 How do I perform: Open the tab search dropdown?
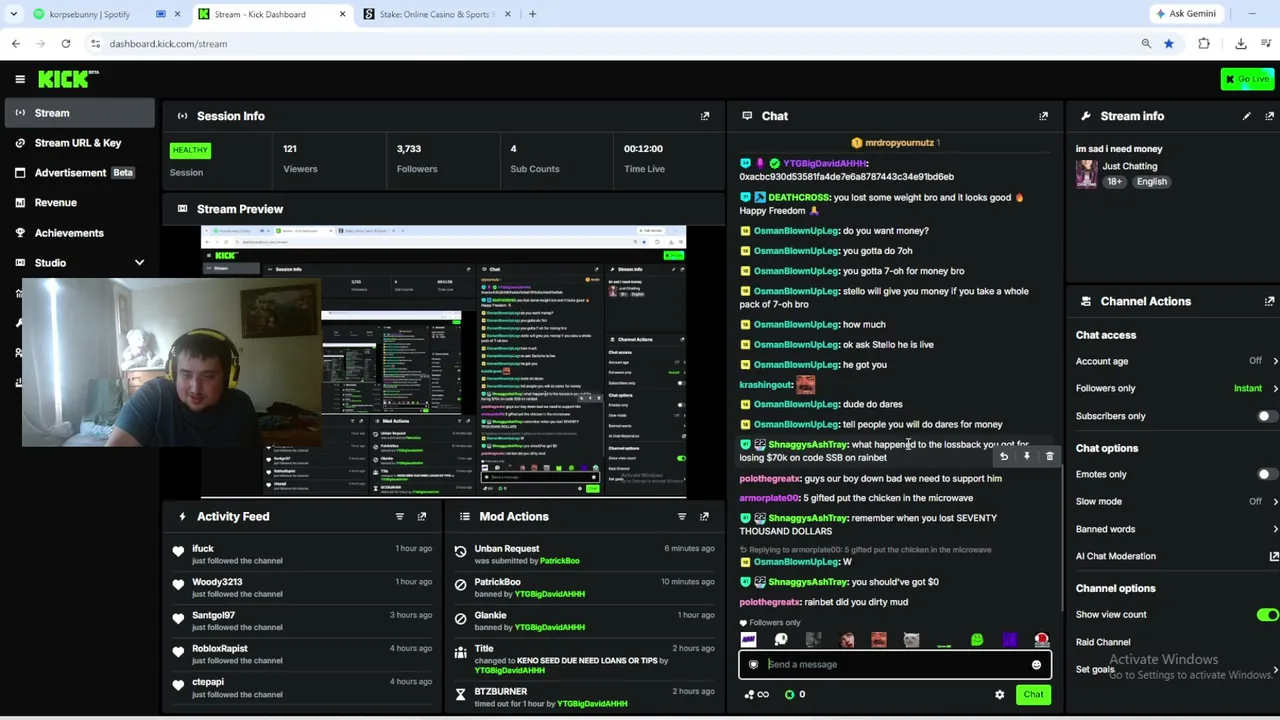[x=14, y=14]
